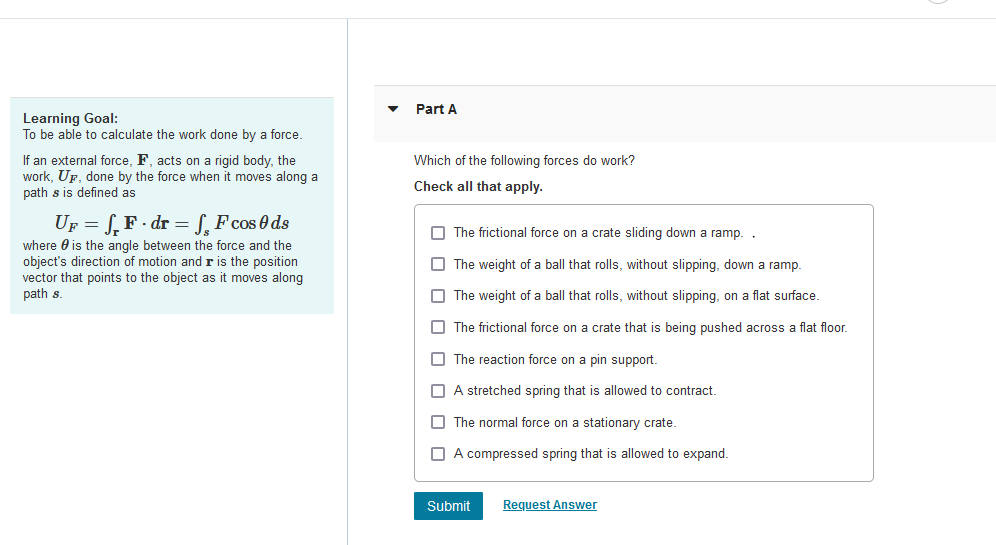Click the label text 'A compressed spring that is allowed to expand'

point(591,454)
